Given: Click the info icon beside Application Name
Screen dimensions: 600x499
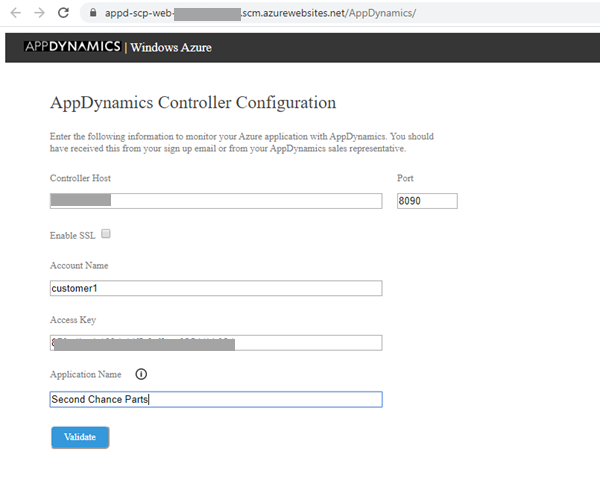Looking at the screenshot, I should pos(140,375).
